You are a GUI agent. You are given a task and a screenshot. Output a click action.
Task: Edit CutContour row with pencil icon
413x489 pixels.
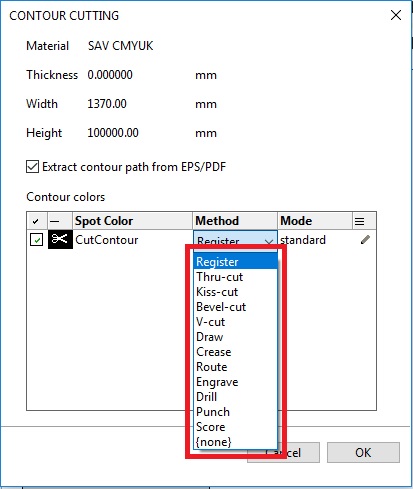pyautogui.click(x=365, y=239)
